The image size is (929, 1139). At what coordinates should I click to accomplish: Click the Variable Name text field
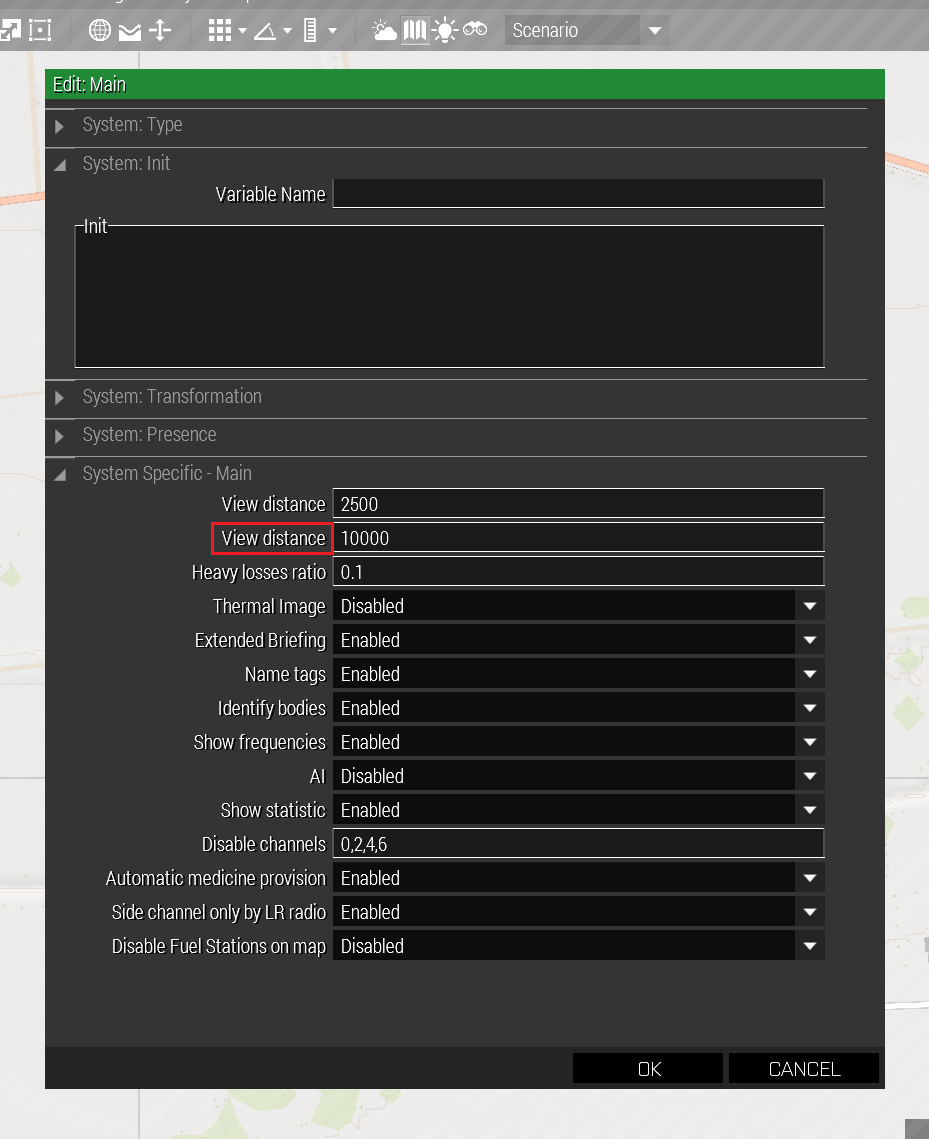(578, 194)
